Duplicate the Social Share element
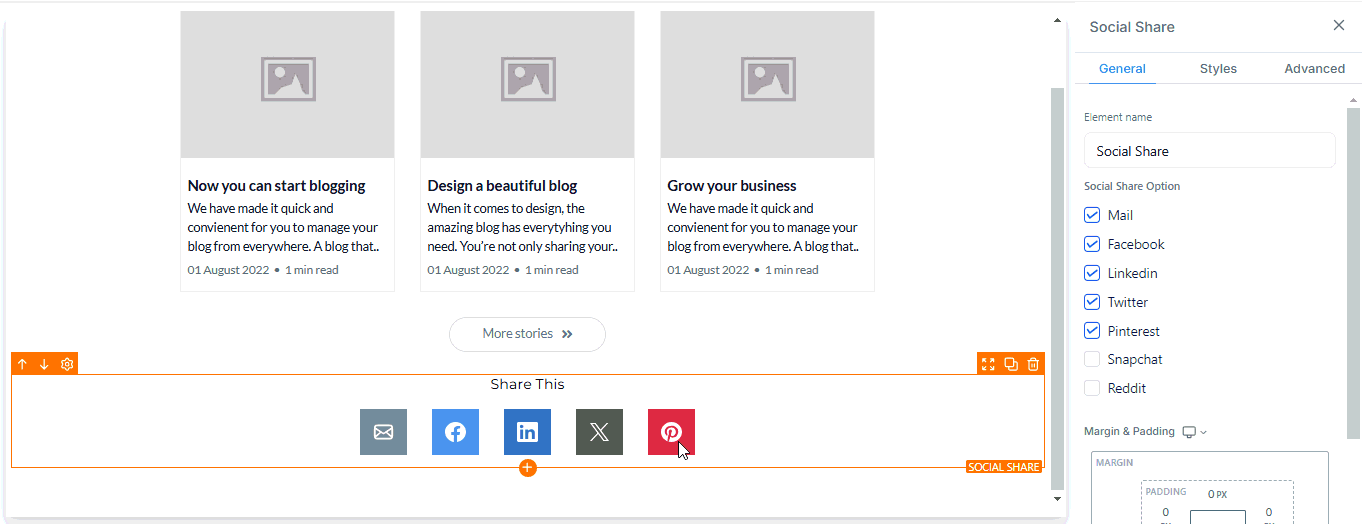This screenshot has height=524, width=1362. click(1011, 364)
